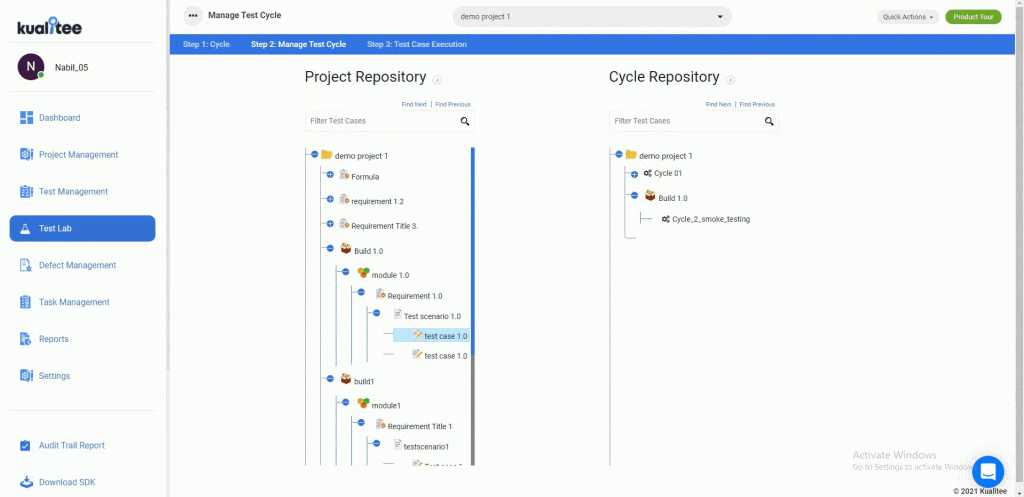The image size is (1024, 497).
Task: Click the Cycle Repository demo project folder icon
Action: click(631, 155)
